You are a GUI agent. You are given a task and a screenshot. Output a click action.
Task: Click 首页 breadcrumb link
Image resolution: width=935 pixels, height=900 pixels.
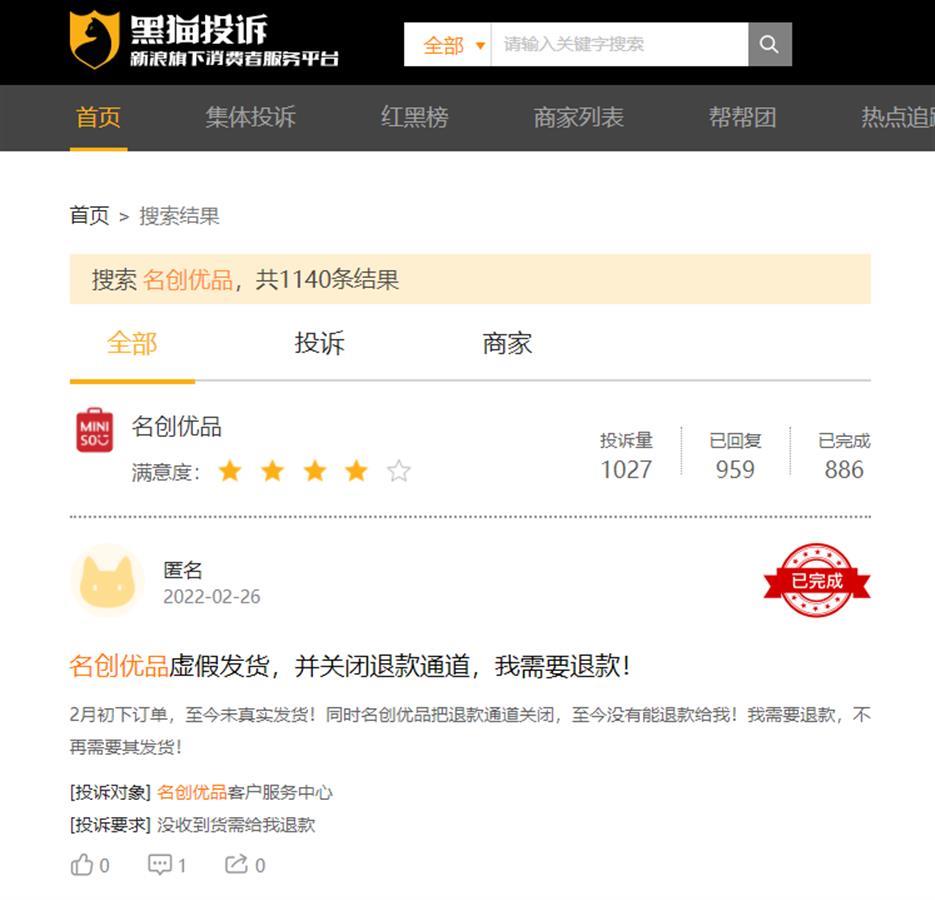coord(89,215)
